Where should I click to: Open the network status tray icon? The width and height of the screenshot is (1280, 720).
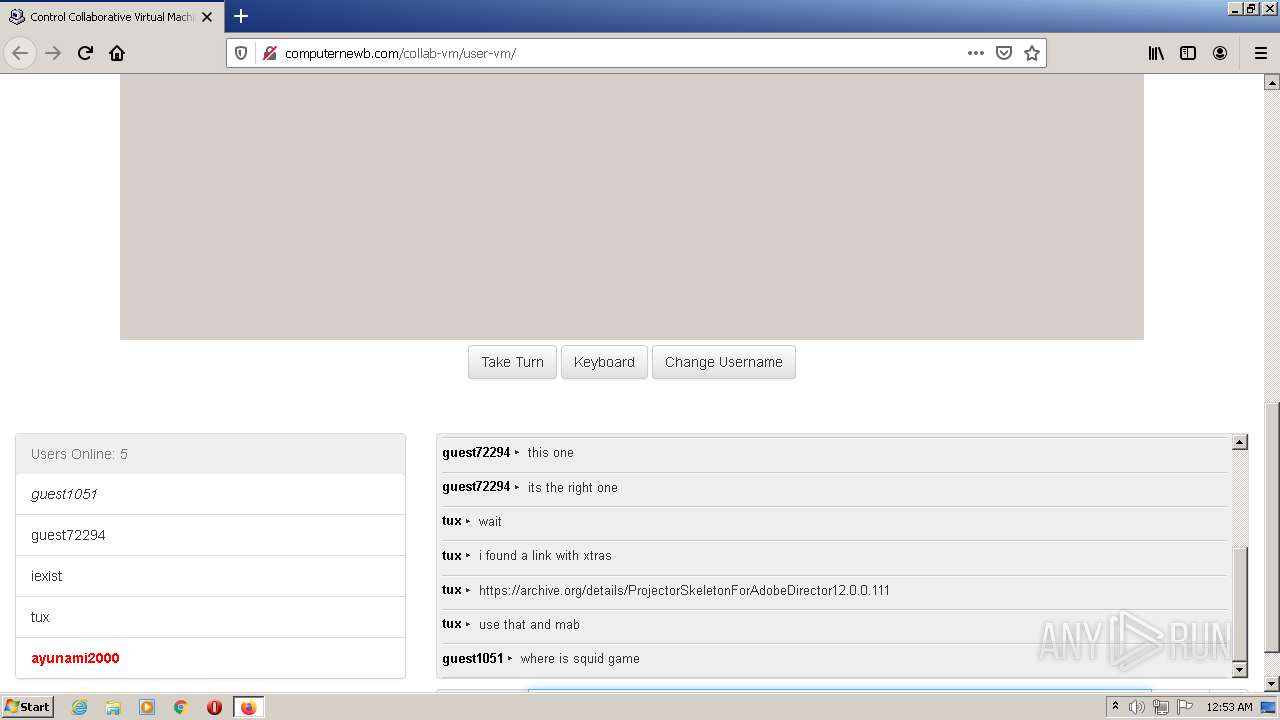click(x=1160, y=707)
